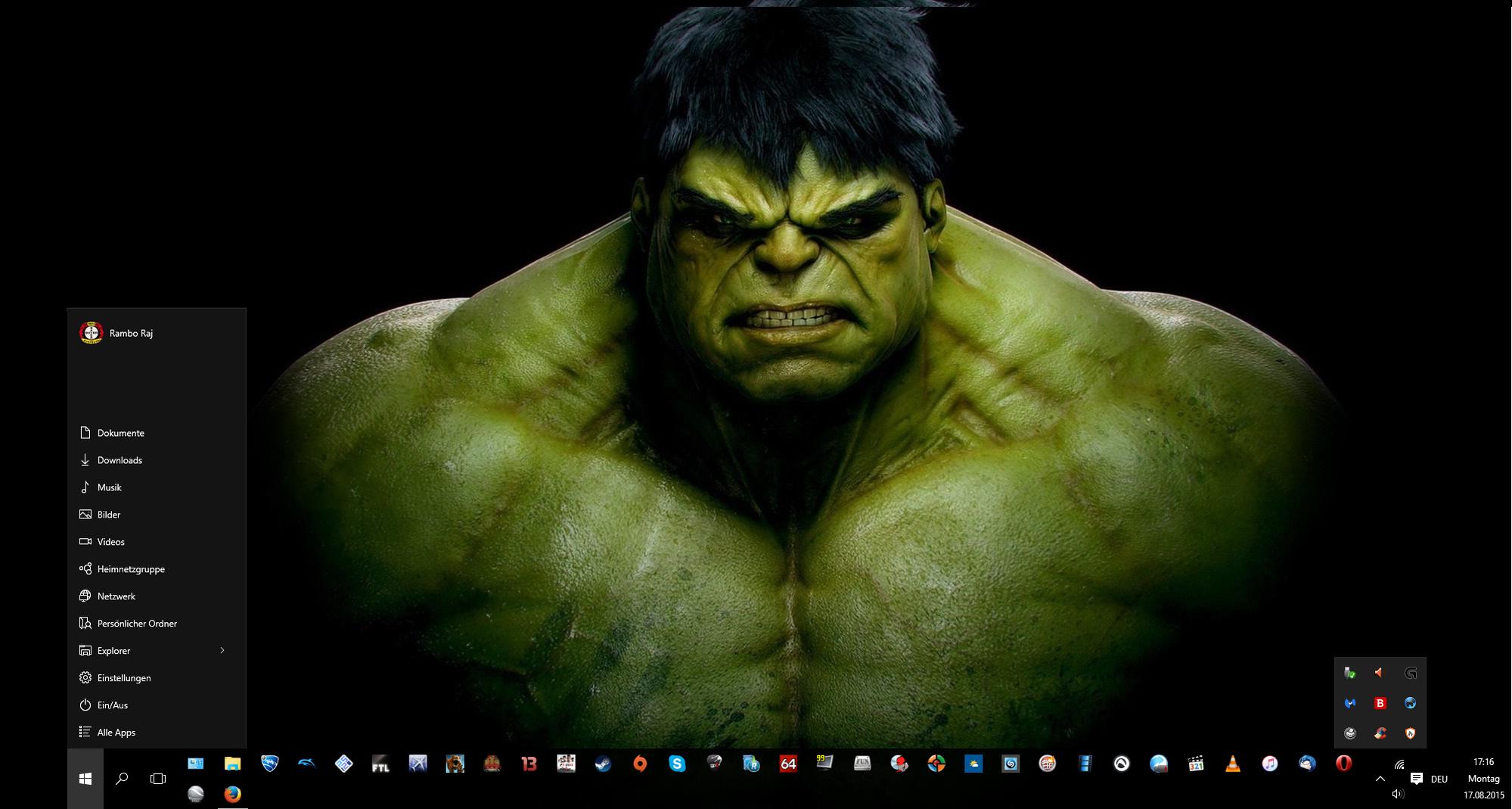Viewport: 1512px width, 809px height.
Task: Open File Explorer from the taskbar
Action: point(232,764)
